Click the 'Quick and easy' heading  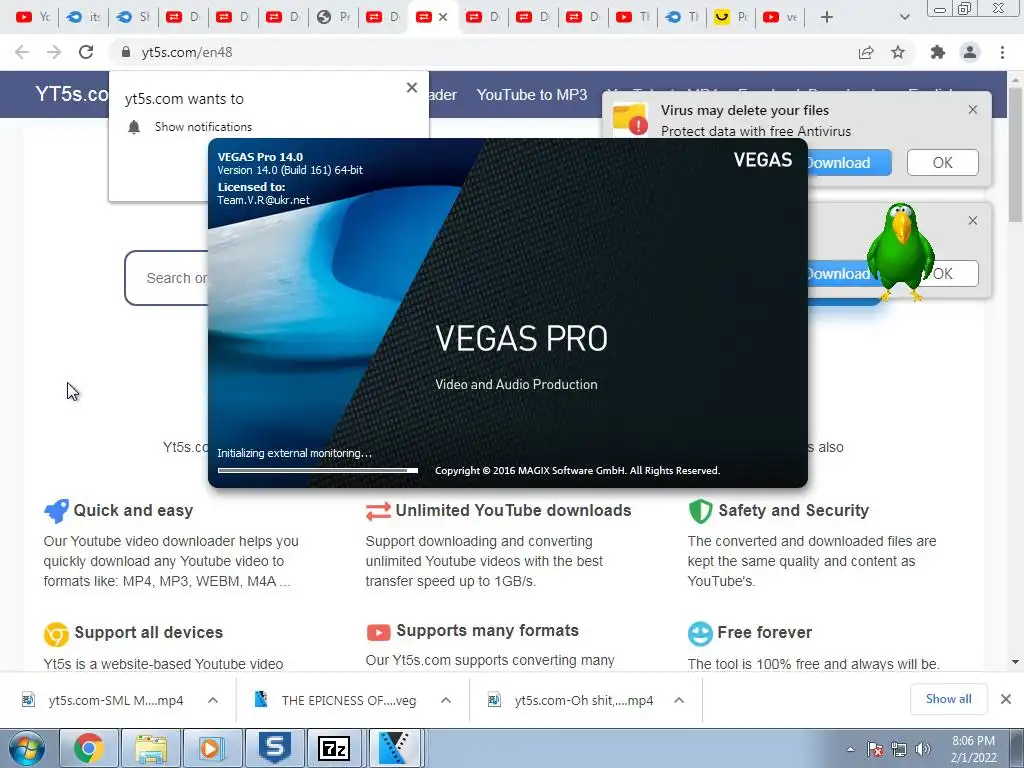(133, 511)
